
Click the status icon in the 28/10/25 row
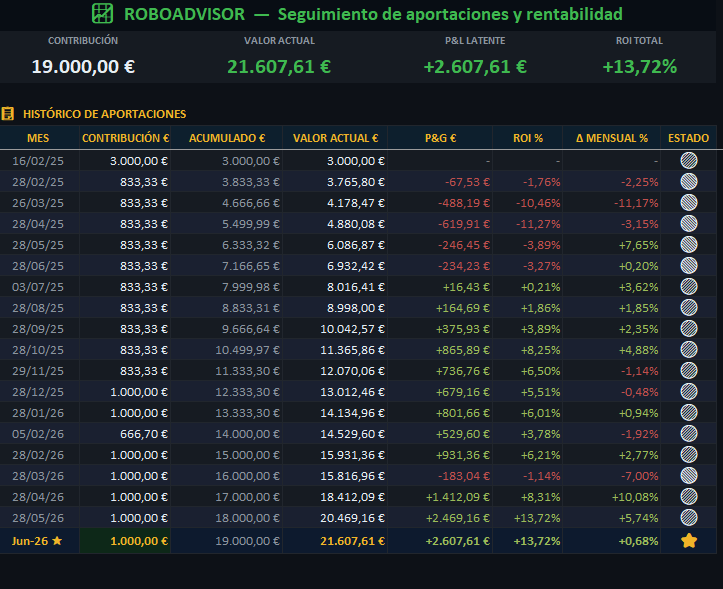[x=689, y=350]
